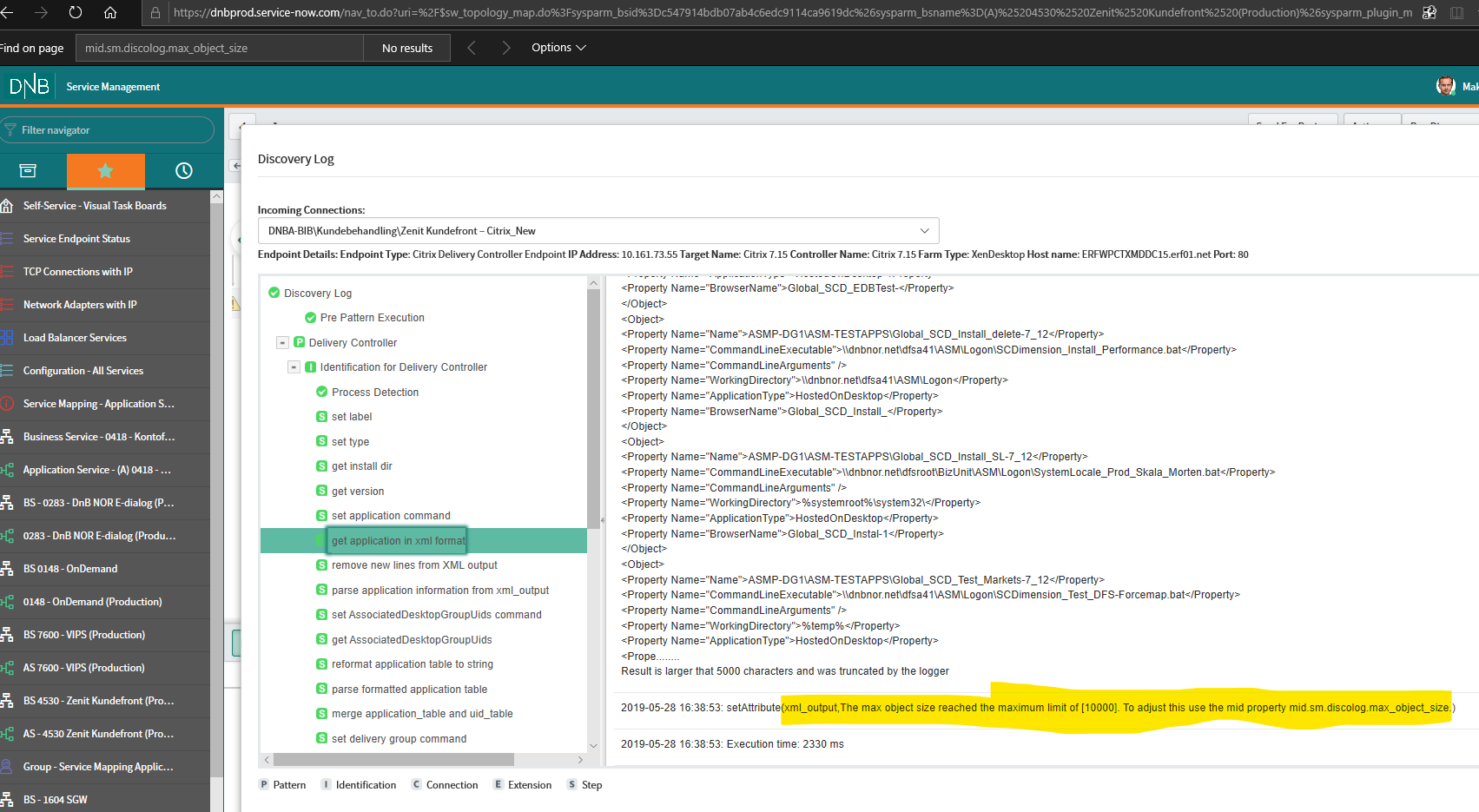Collapse Identification for Delivery Controller node
Viewport: 1479px width, 812px height.
(294, 367)
